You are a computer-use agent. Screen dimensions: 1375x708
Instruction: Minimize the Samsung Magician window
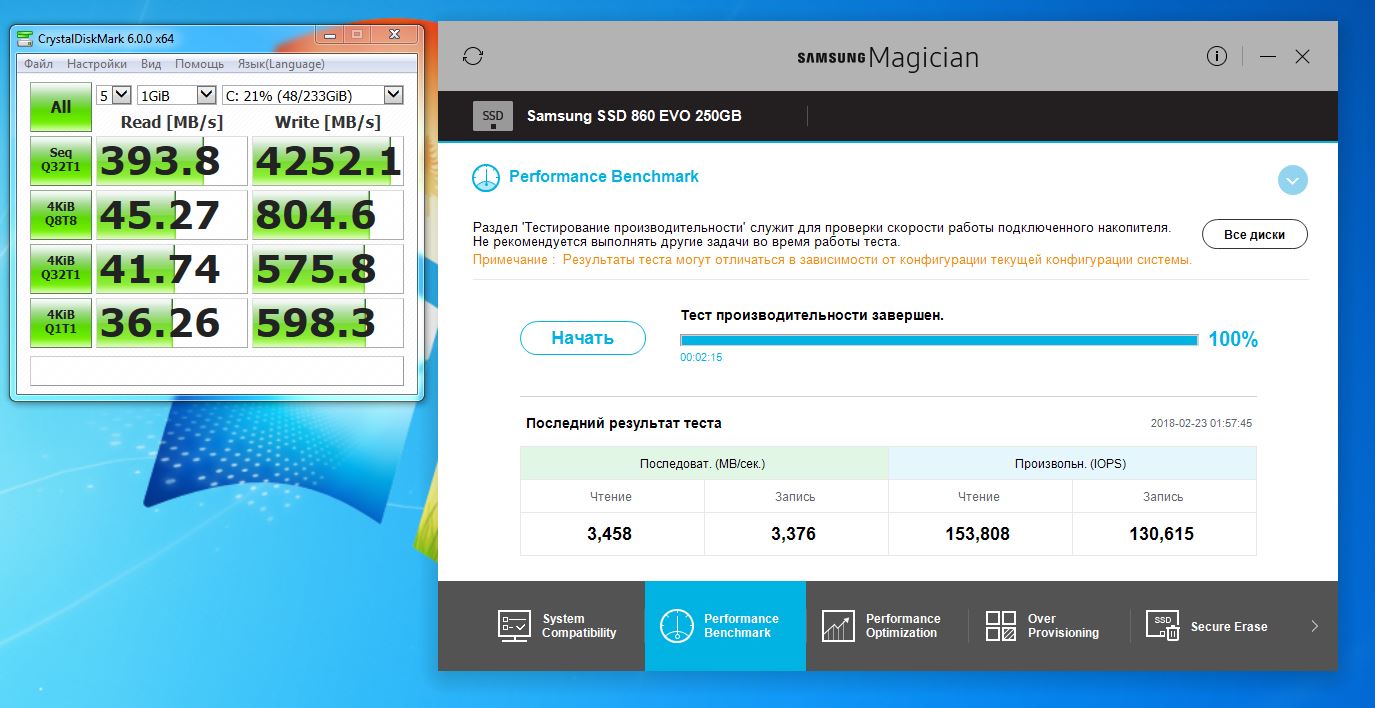1268,57
